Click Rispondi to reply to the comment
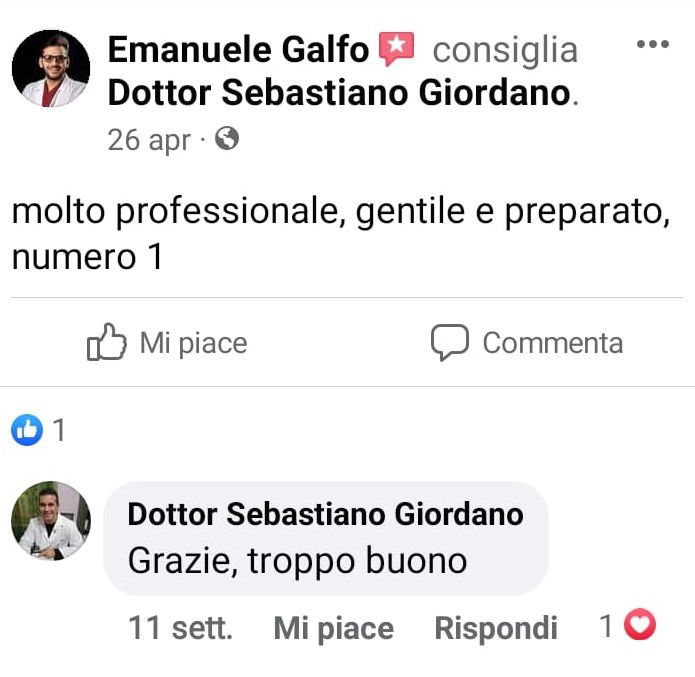 coord(495,628)
